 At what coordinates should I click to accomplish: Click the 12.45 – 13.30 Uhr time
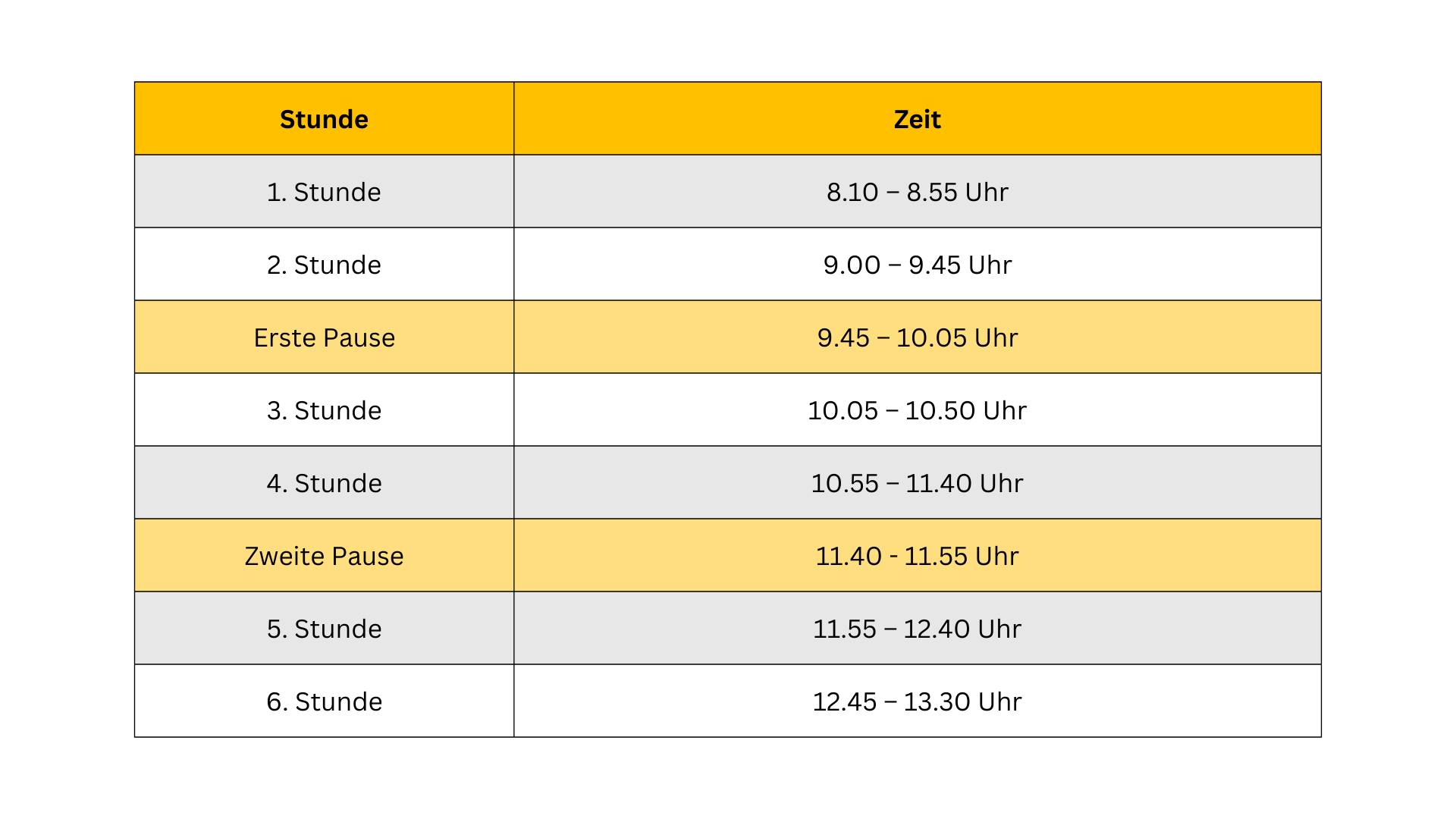(x=918, y=701)
